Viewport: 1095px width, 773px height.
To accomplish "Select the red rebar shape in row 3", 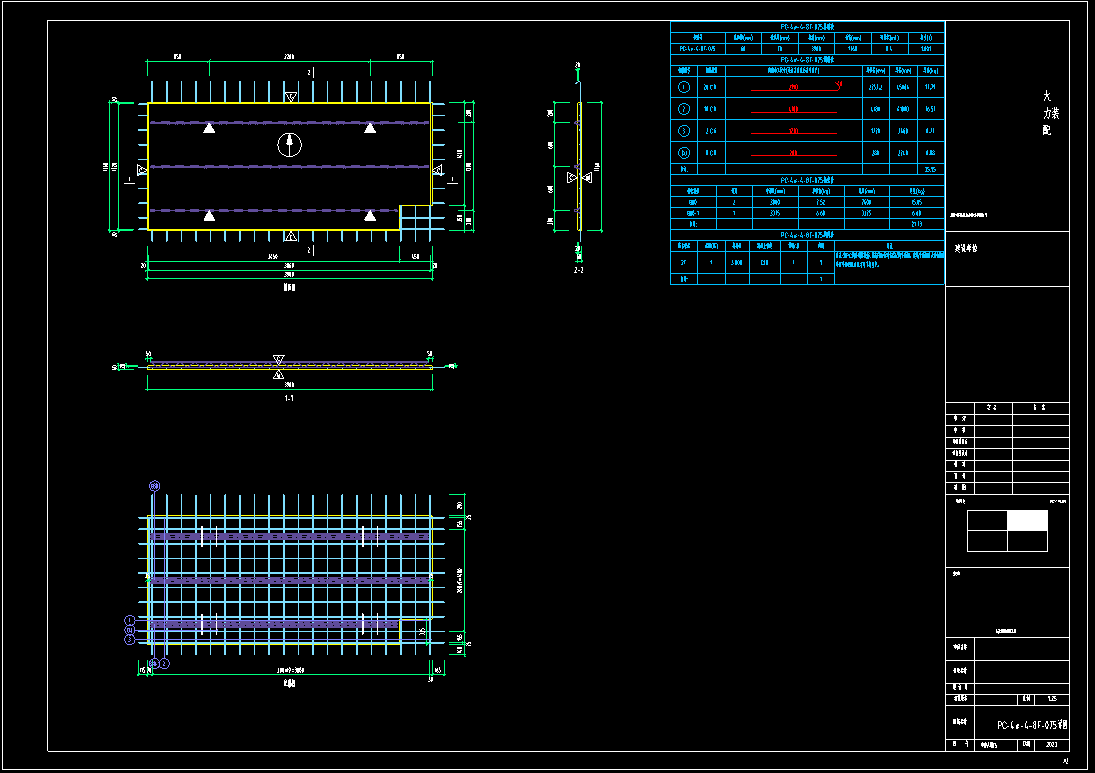I will [x=793, y=132].
